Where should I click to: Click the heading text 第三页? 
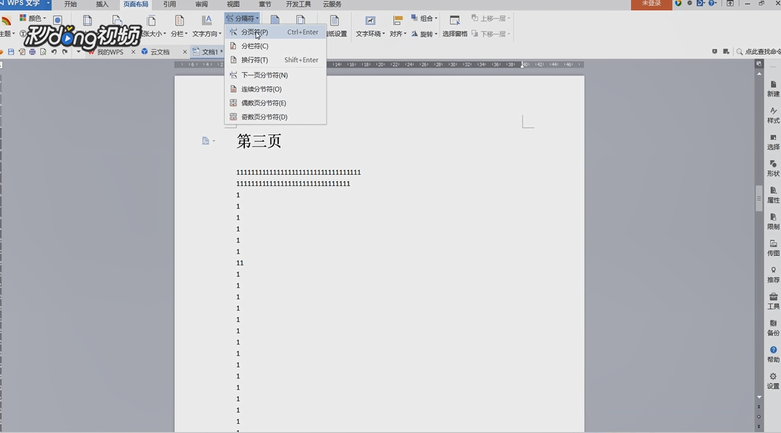pyautogui.click(x=259, y=141)
